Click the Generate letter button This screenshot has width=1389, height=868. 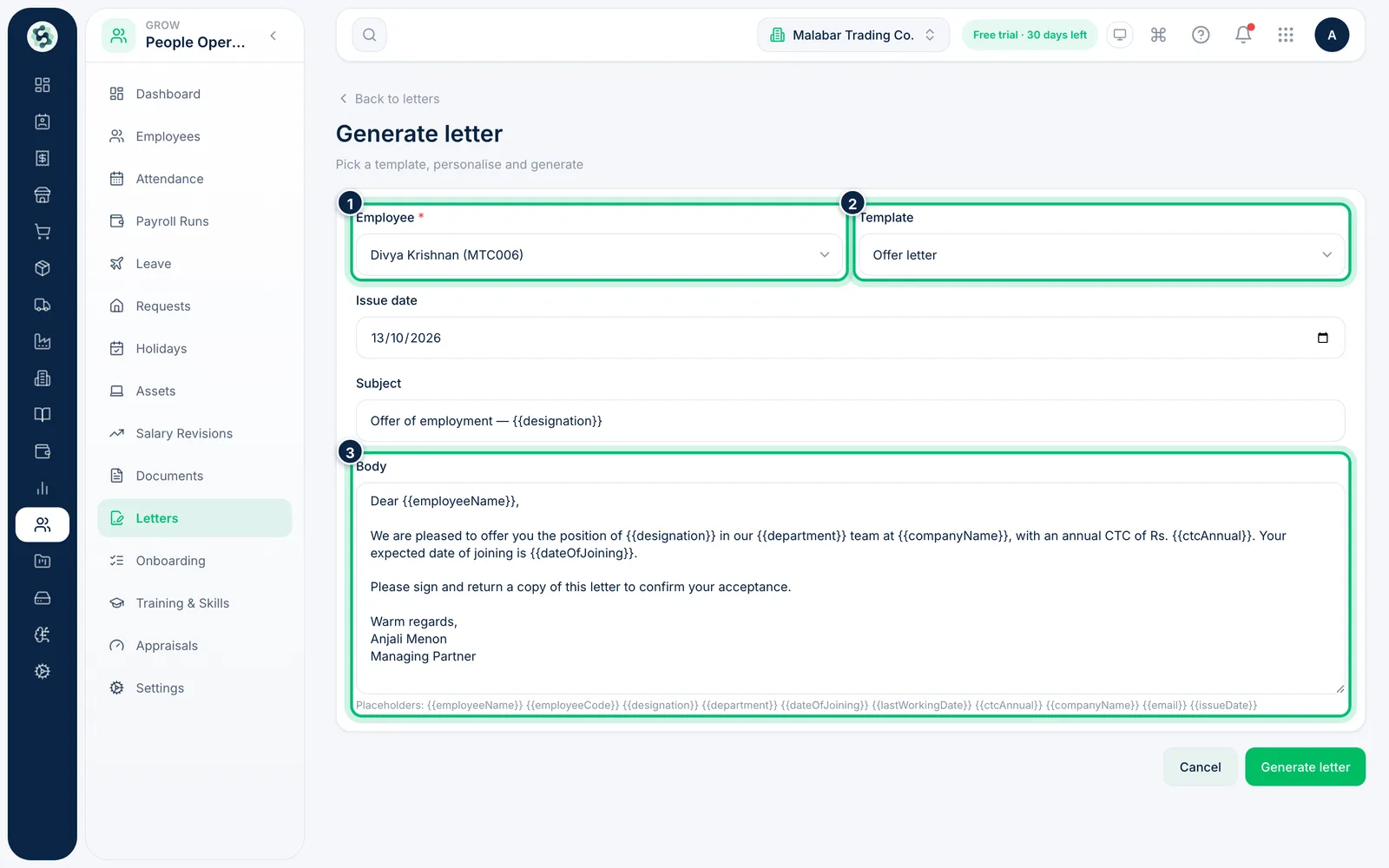tap(1305, 767)
